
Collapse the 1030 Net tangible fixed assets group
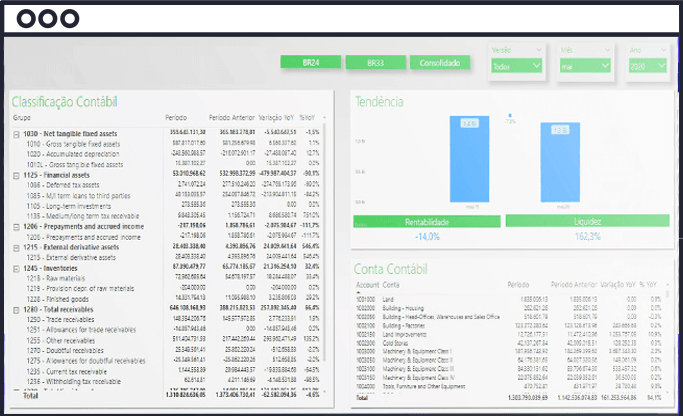16,135
